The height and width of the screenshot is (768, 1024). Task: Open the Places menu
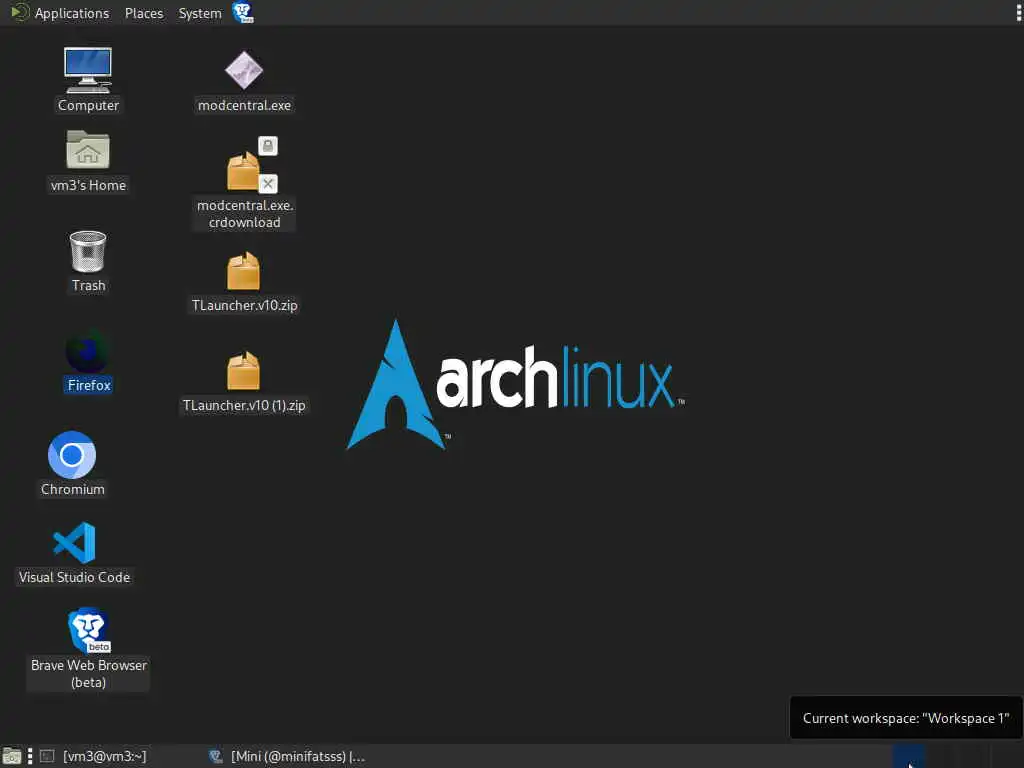pos(144,13)
